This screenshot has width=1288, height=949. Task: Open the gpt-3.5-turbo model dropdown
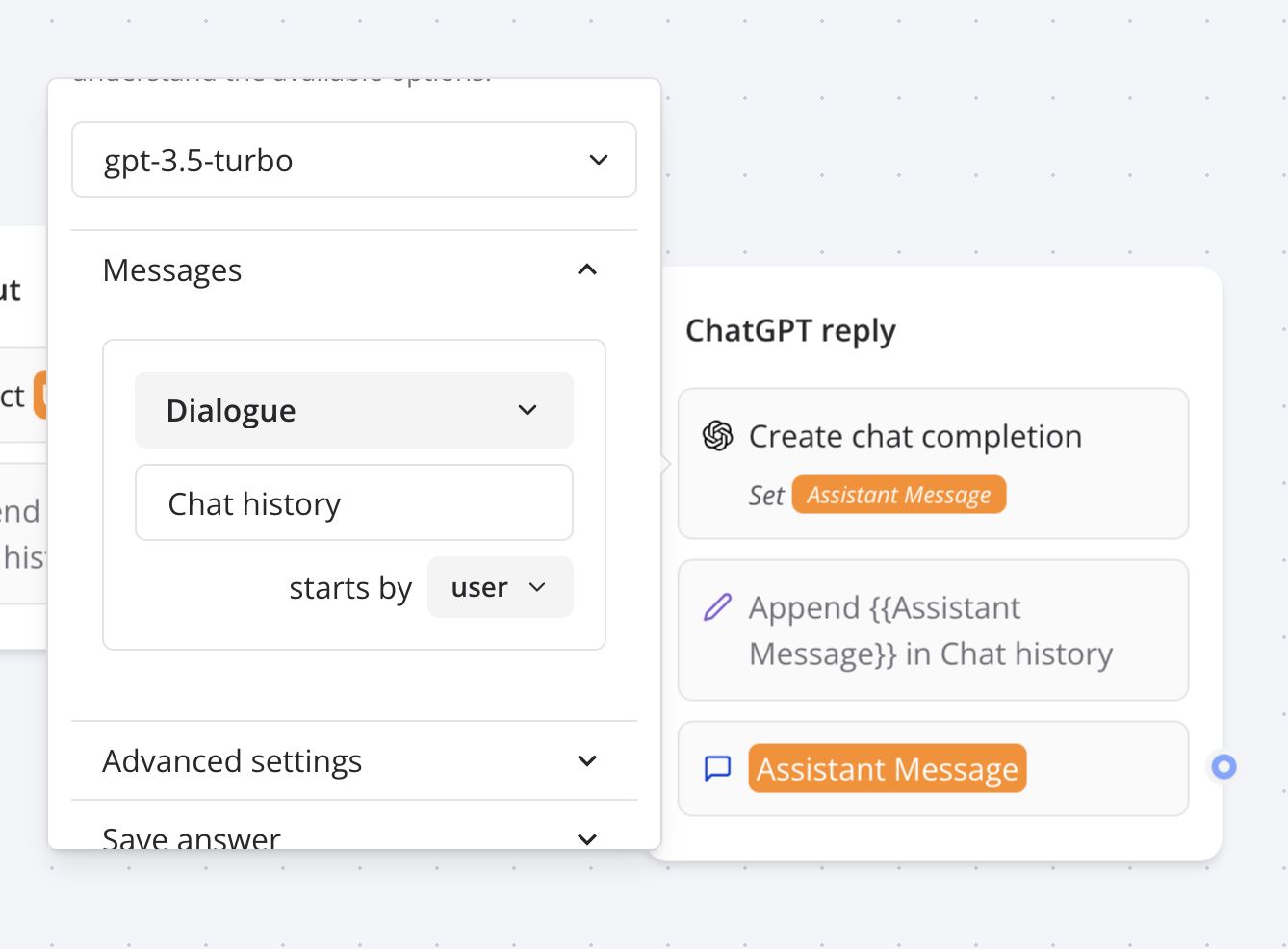tap(353, 160)
